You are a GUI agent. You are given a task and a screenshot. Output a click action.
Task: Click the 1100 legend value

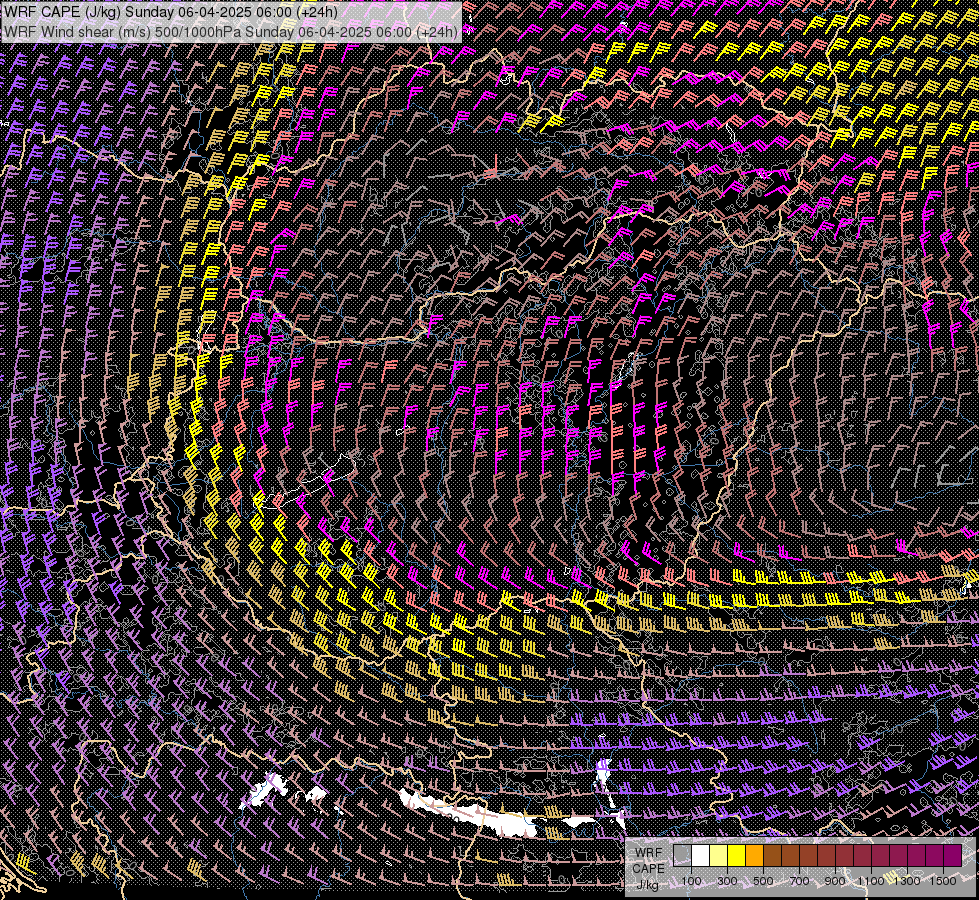click(x=871, y=881)
